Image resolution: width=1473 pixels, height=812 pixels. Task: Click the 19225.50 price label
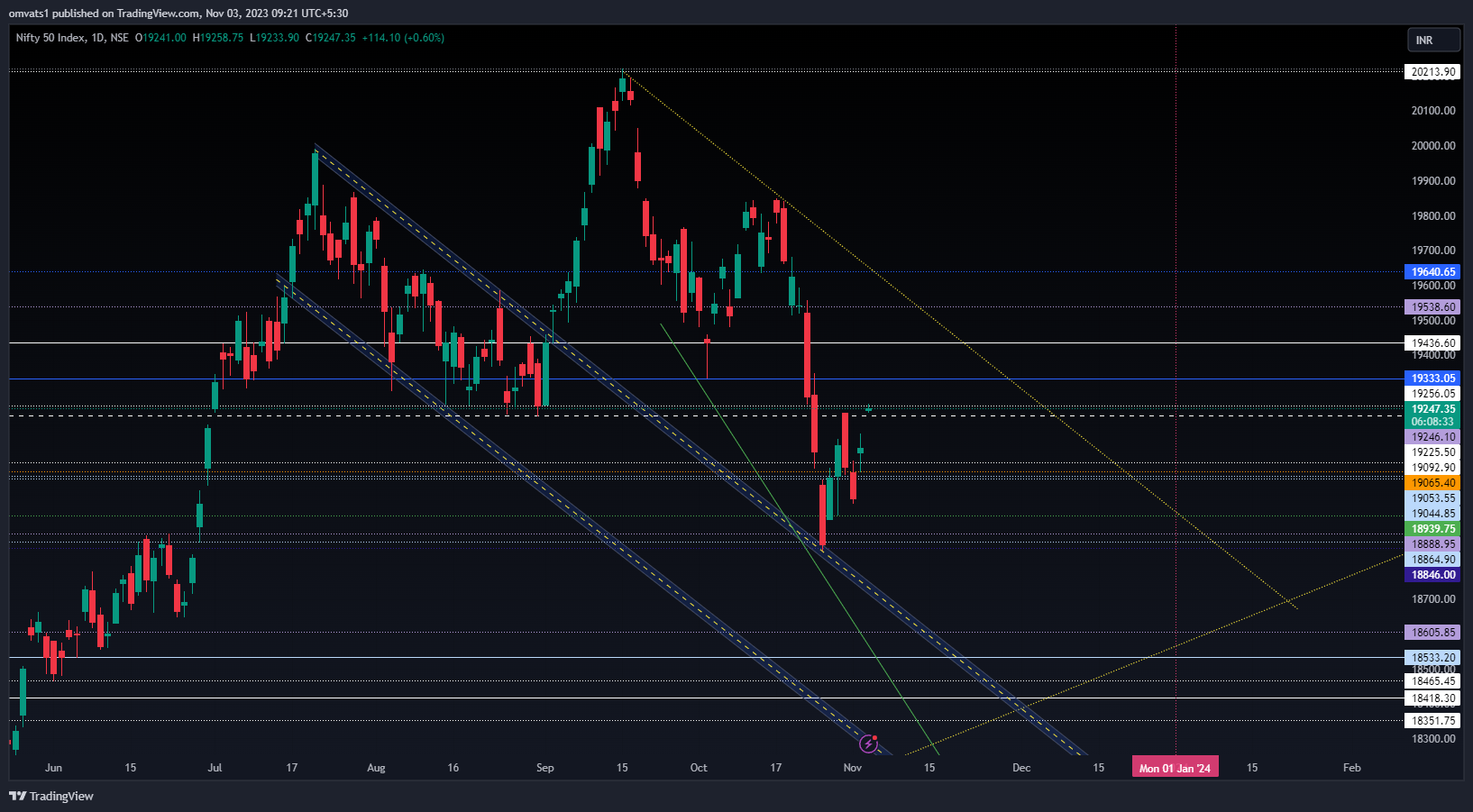[1432, 452]
